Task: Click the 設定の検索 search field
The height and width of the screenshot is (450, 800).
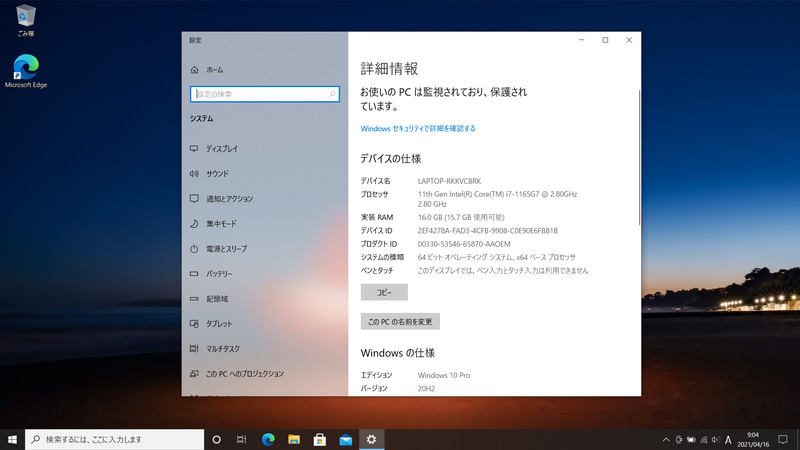Action: 265,94
